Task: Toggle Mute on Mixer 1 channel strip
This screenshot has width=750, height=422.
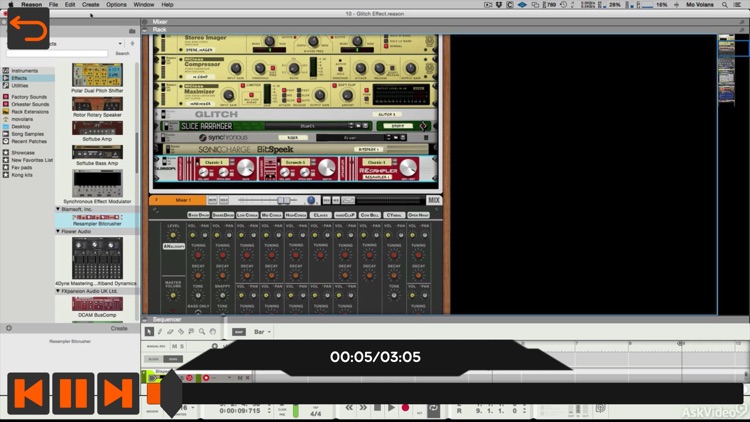Action: point(212,200)
